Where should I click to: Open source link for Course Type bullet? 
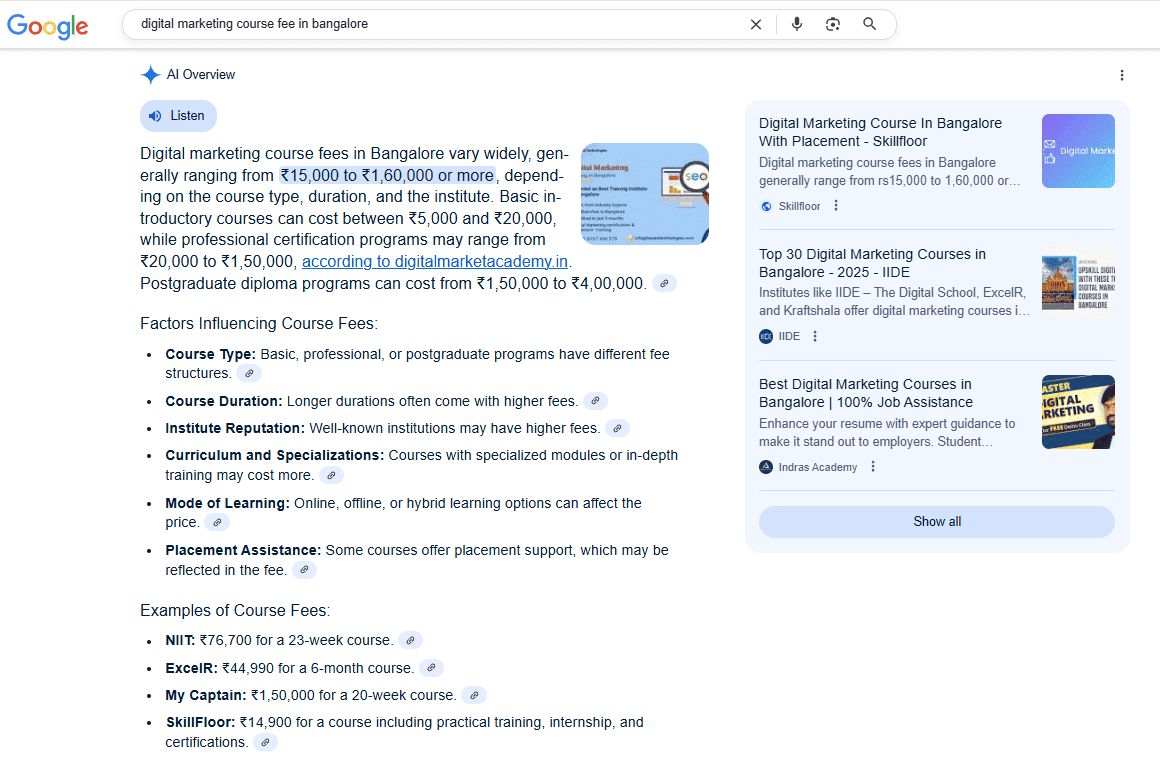[249, 374]
